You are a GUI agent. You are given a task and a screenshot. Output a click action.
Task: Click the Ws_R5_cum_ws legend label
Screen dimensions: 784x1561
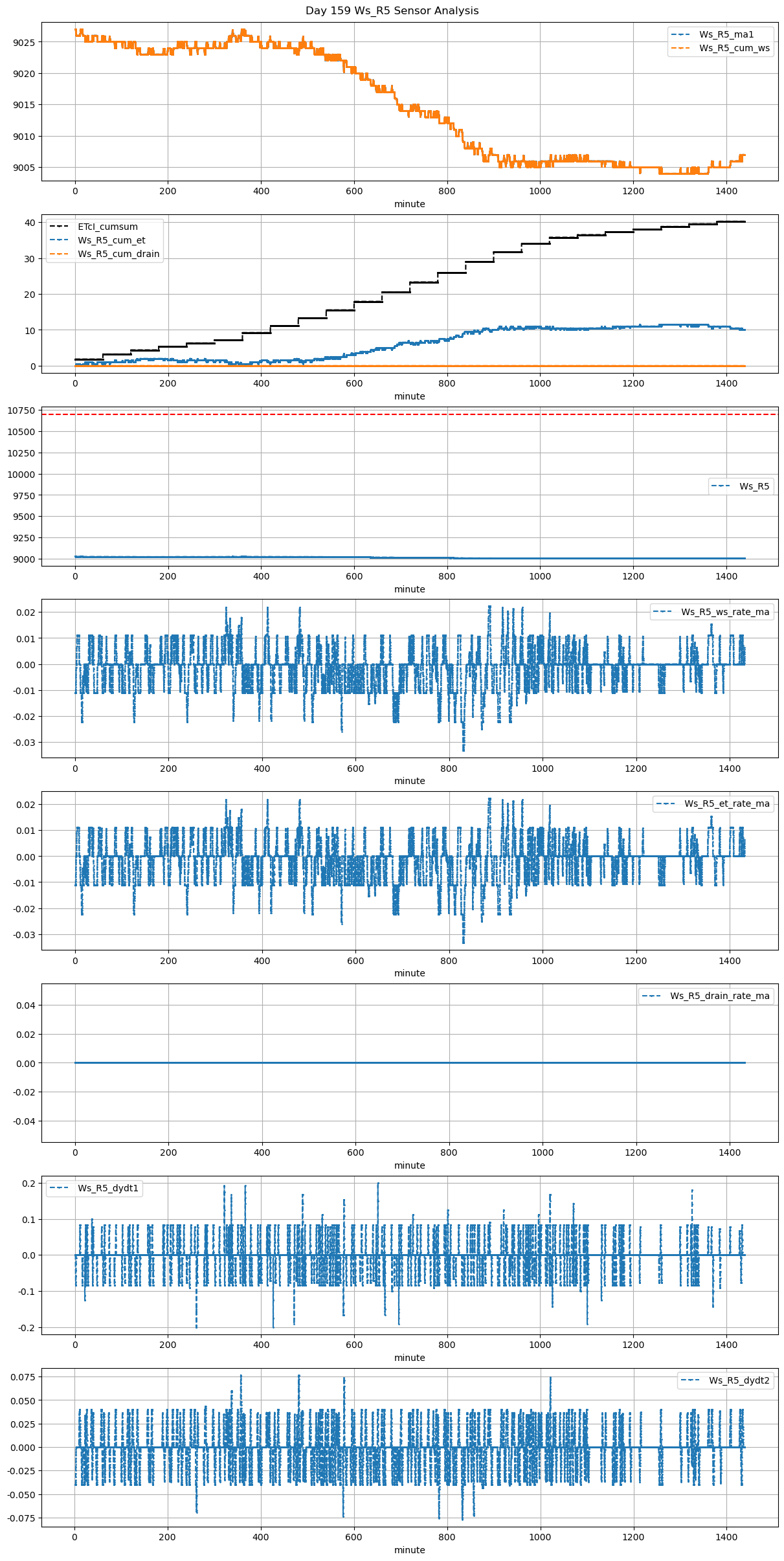pos(734,48)
